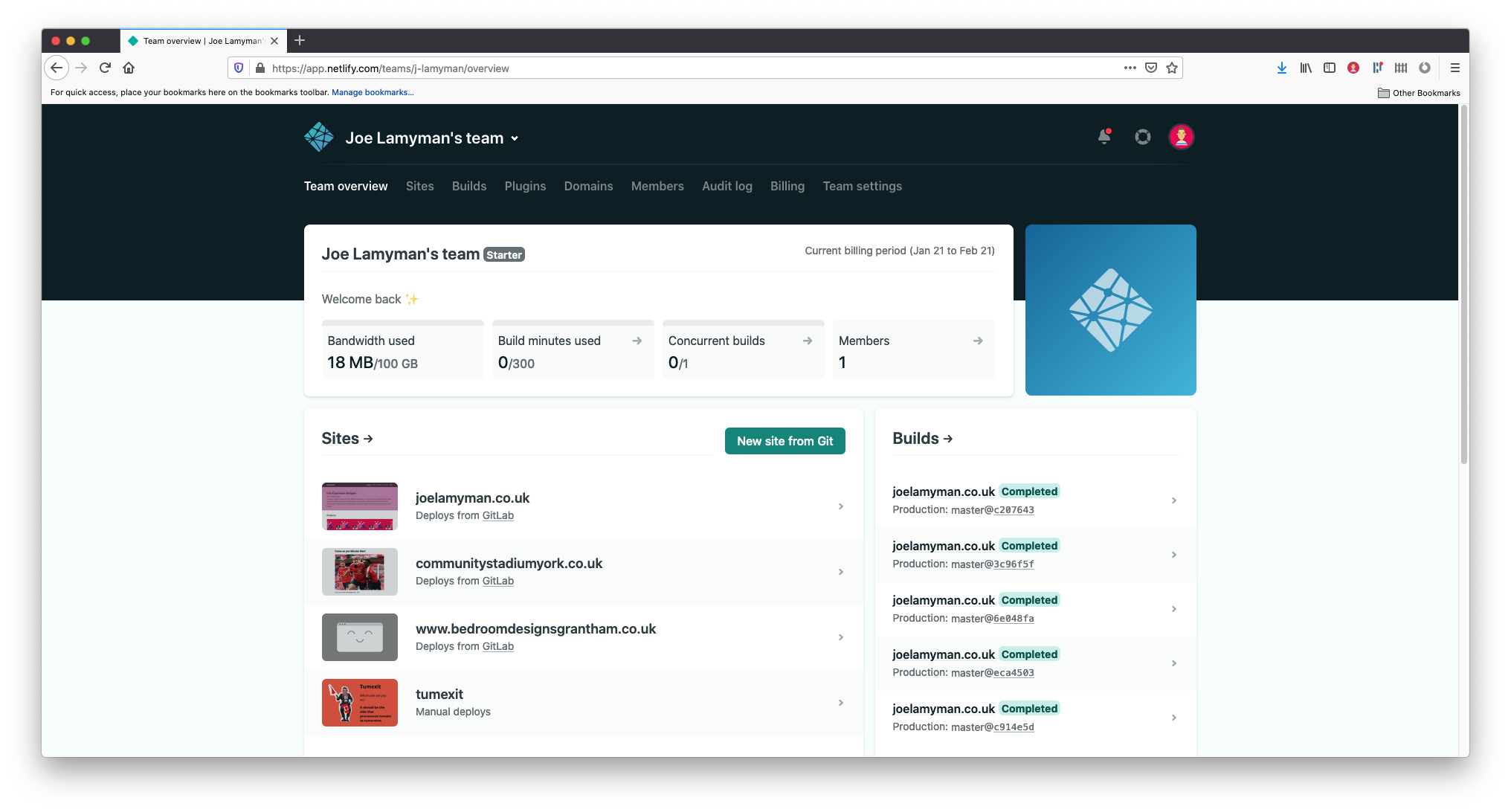Open build master@c914e5d chevron

[1174, 718]
